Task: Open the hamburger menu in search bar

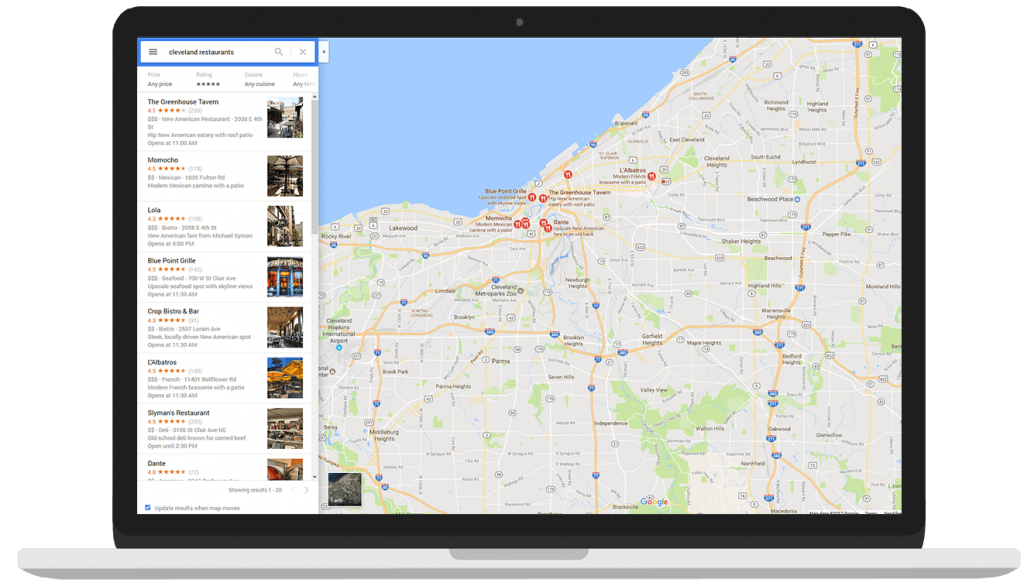Action: tap(153, 52)
